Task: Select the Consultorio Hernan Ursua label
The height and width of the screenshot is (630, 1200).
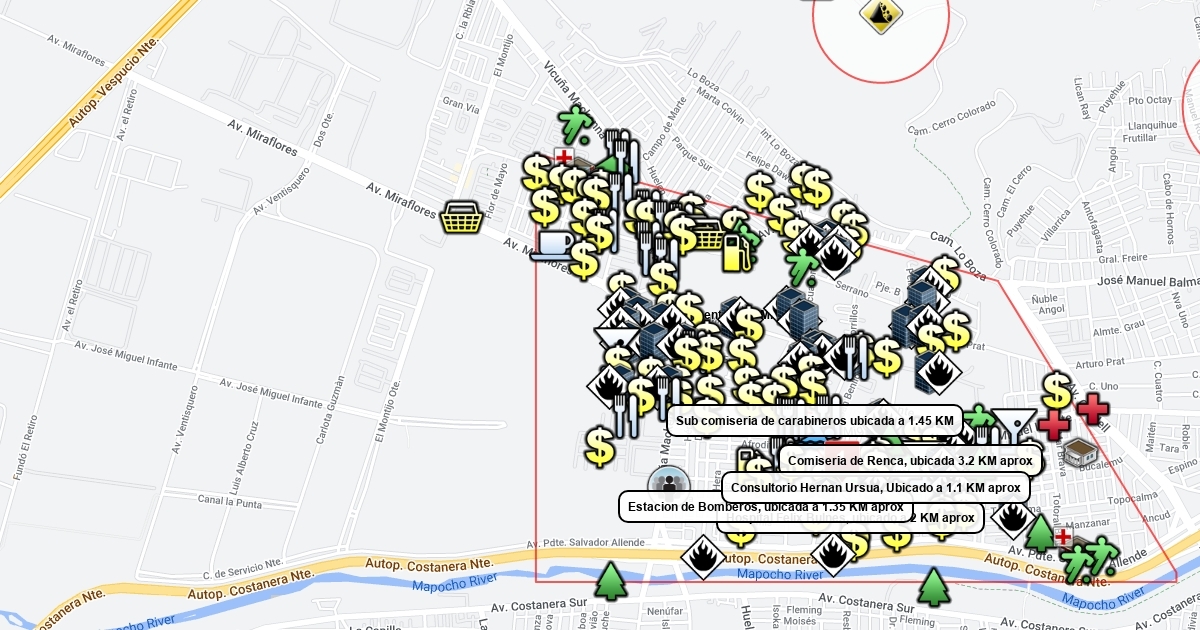Action: 875,488
